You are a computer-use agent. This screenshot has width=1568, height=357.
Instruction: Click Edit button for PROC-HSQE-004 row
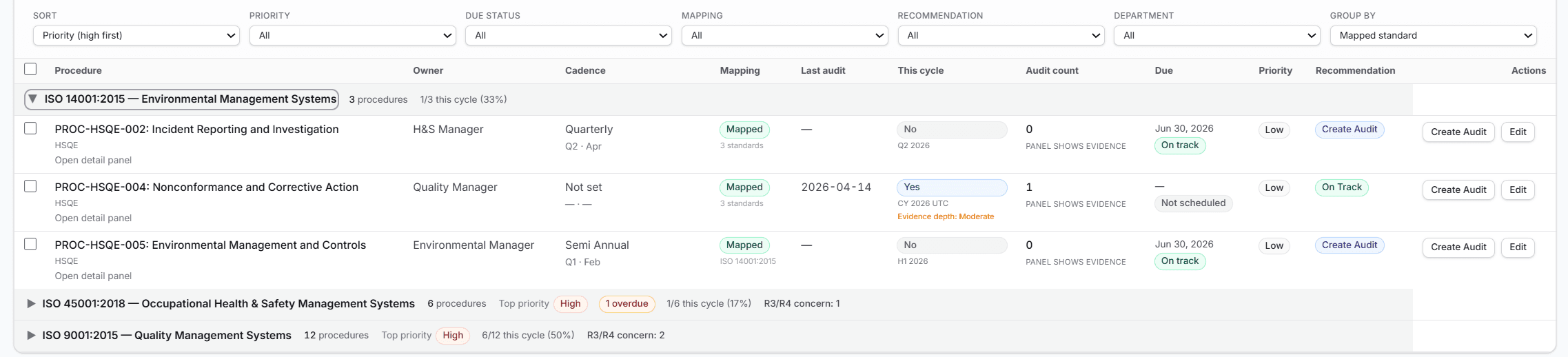tap(1518, 190)
